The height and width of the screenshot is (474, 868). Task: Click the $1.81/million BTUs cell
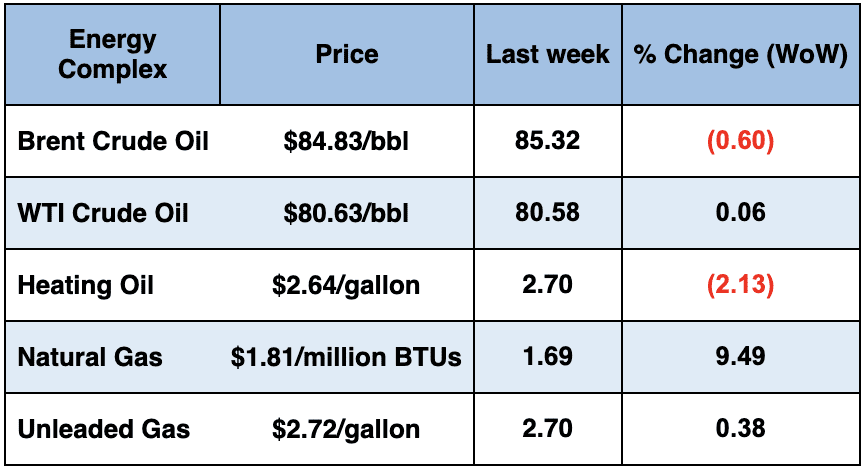click(346, 357)
